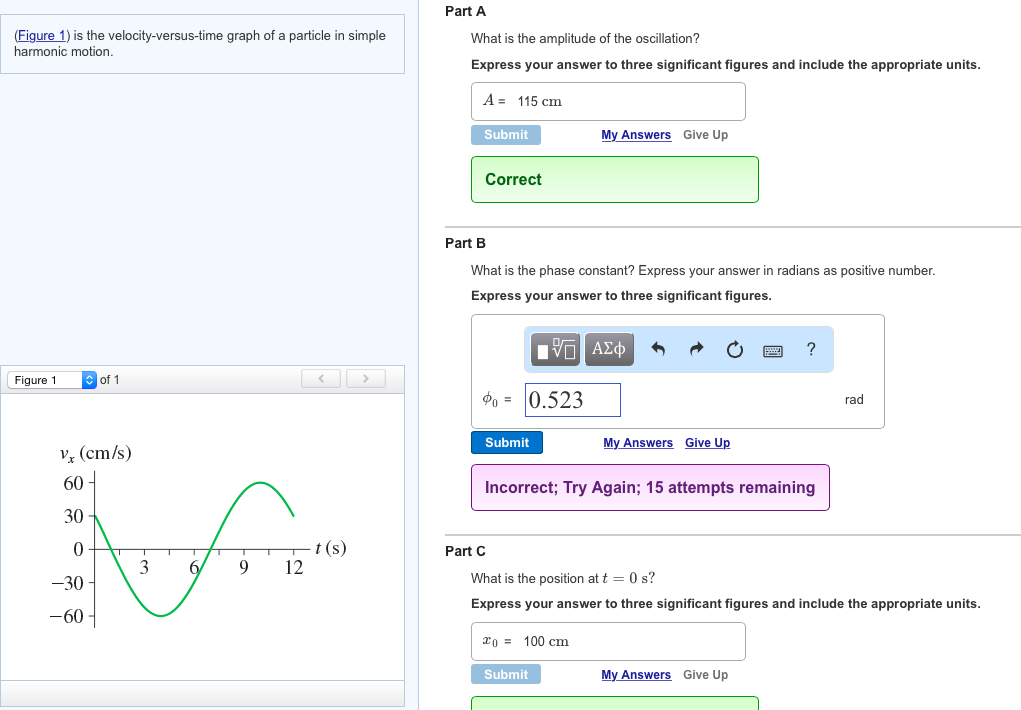Open the Greek symbols ΑΣφ palette
1021x710 pixels.
click(608, 349)
